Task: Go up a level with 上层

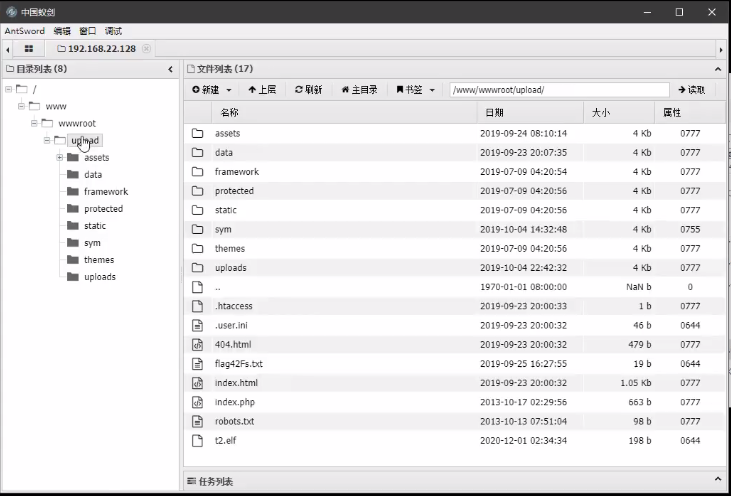Action: coord(262,89)
